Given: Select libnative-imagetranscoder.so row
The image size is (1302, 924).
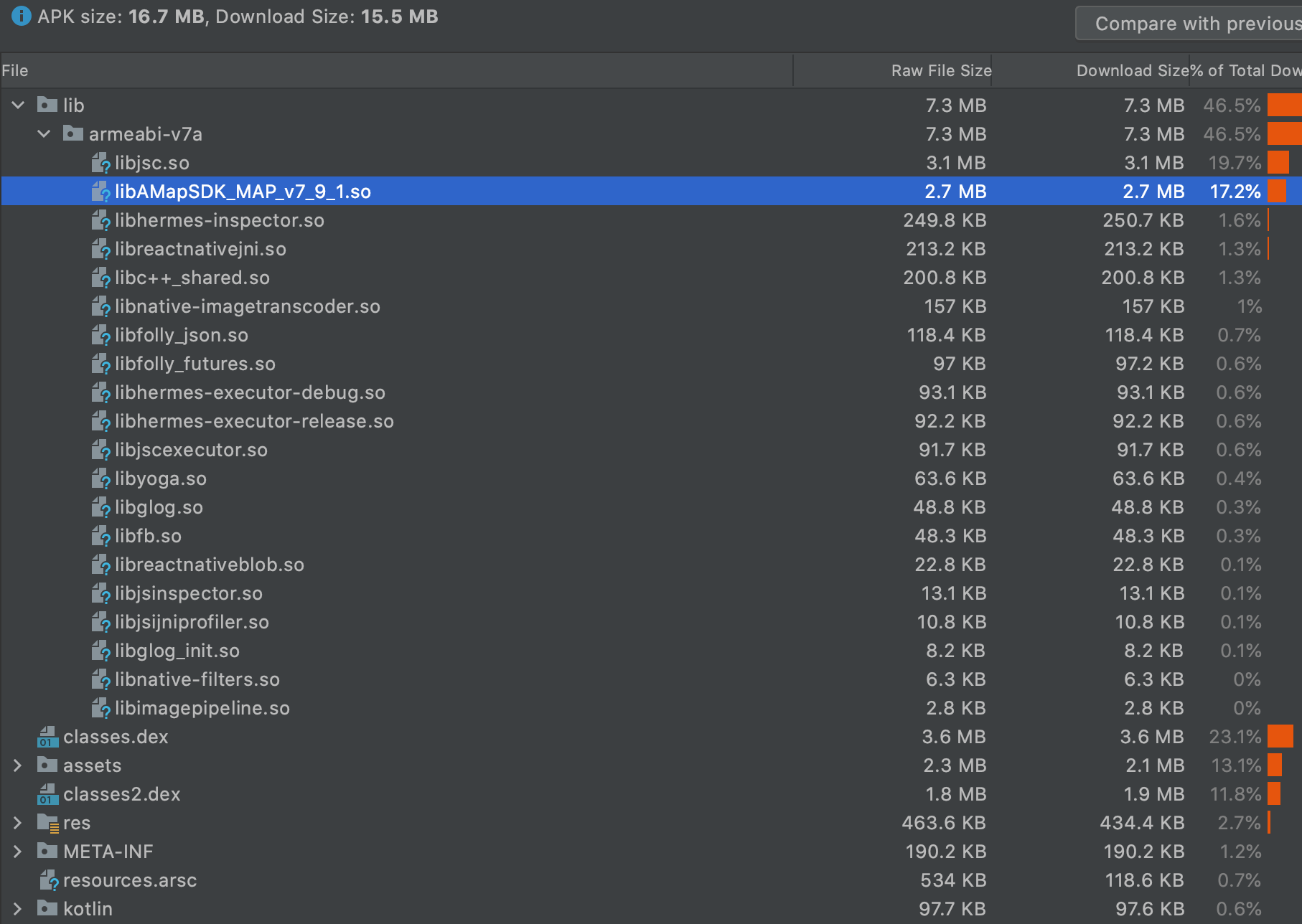Looking at the screenshot, I should [x=651, y=306].
